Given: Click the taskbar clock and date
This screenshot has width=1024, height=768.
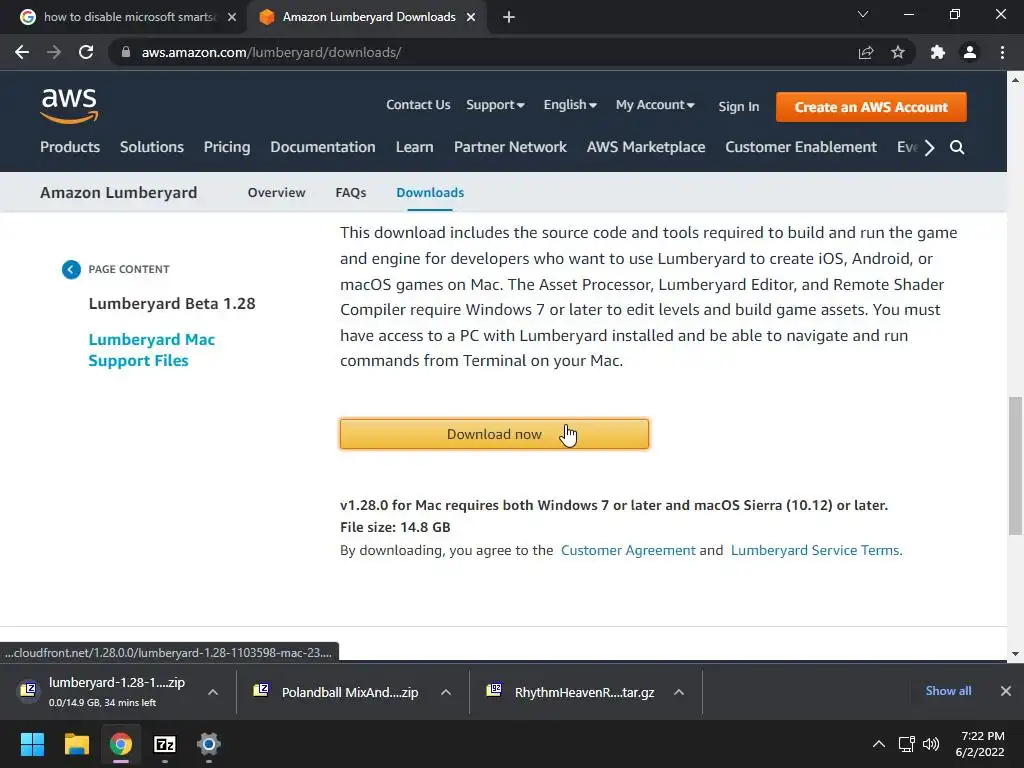Looking at the screenshot, I should 980,744.
